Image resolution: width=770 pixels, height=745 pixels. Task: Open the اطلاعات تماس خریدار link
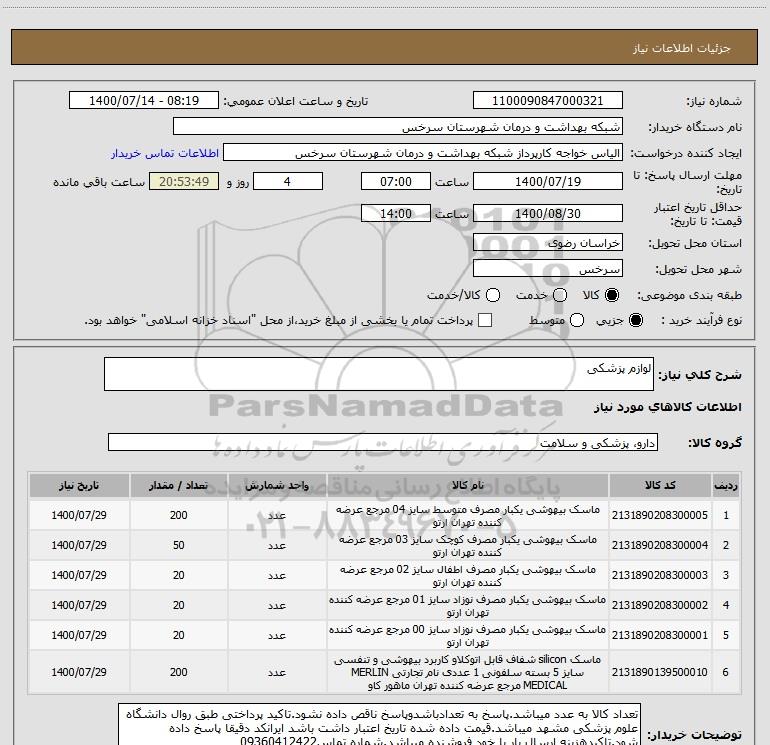[x=165, y=153]
